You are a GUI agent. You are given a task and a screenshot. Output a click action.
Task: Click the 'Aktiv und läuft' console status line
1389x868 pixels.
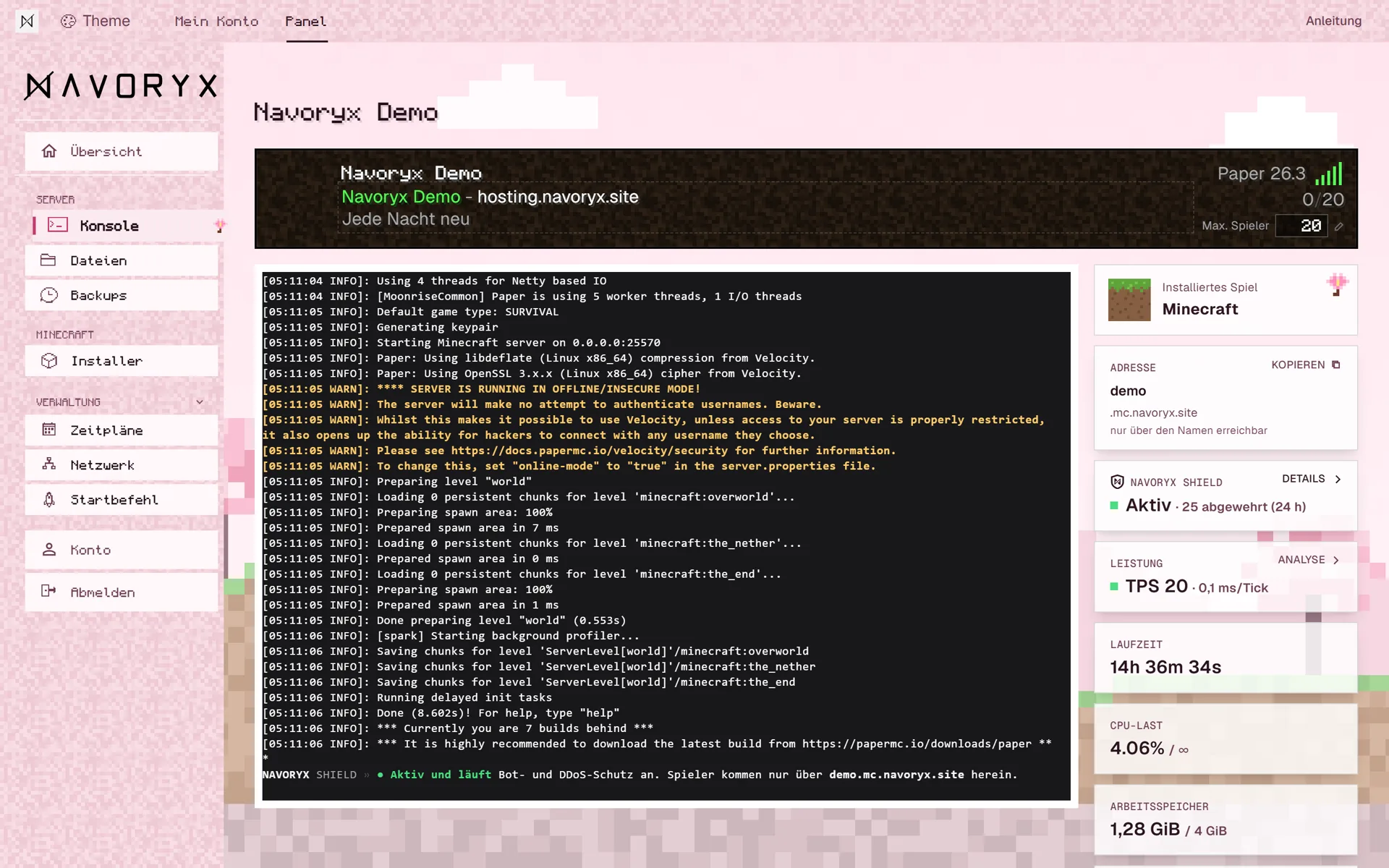pyautogui.click(x=441, y=775)
